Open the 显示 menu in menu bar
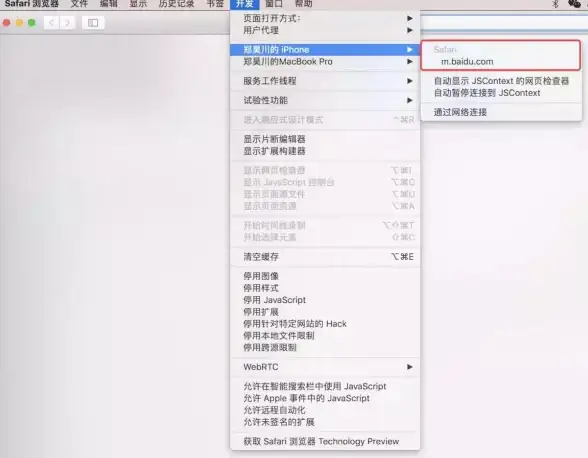Screen dimensions: 588x458 [x=138, y=4]
